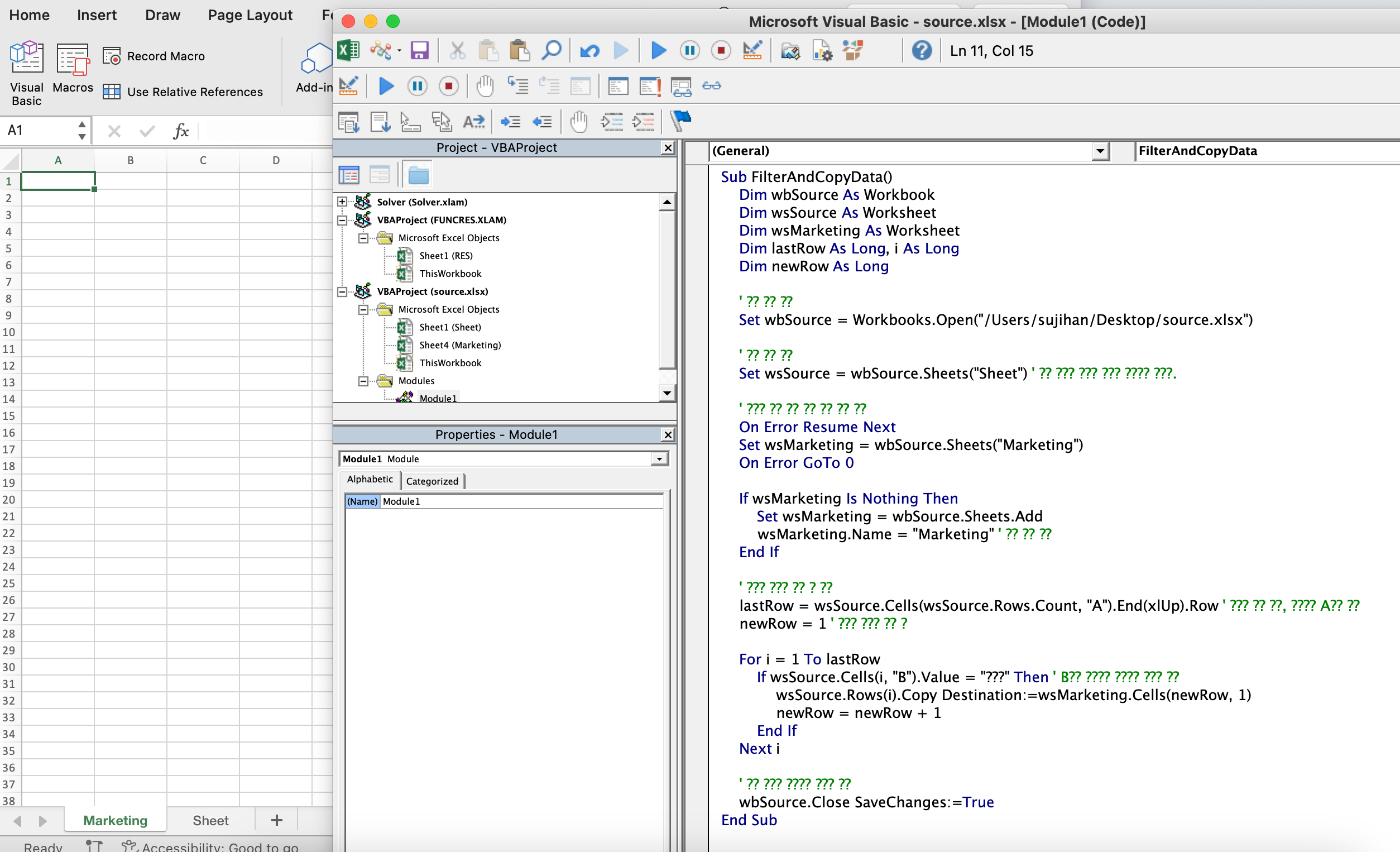Open the Insert UserForm dropdown arrow
Image resolution: width=1400 pixels, height=852 pixels.
[400, 51]
